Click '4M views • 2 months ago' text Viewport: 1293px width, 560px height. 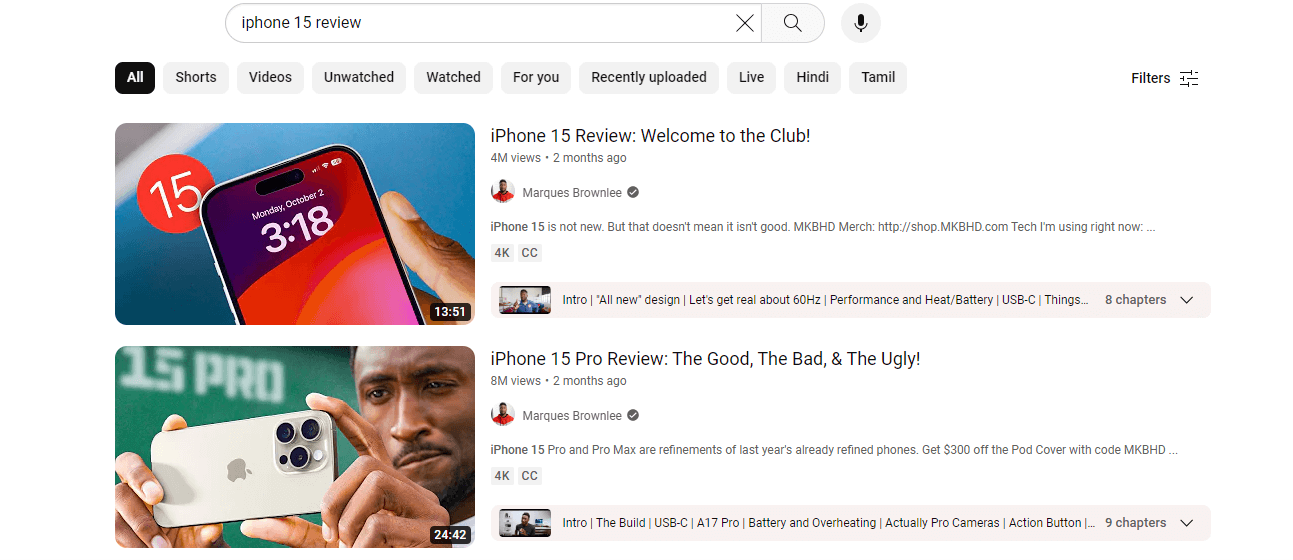559,158
